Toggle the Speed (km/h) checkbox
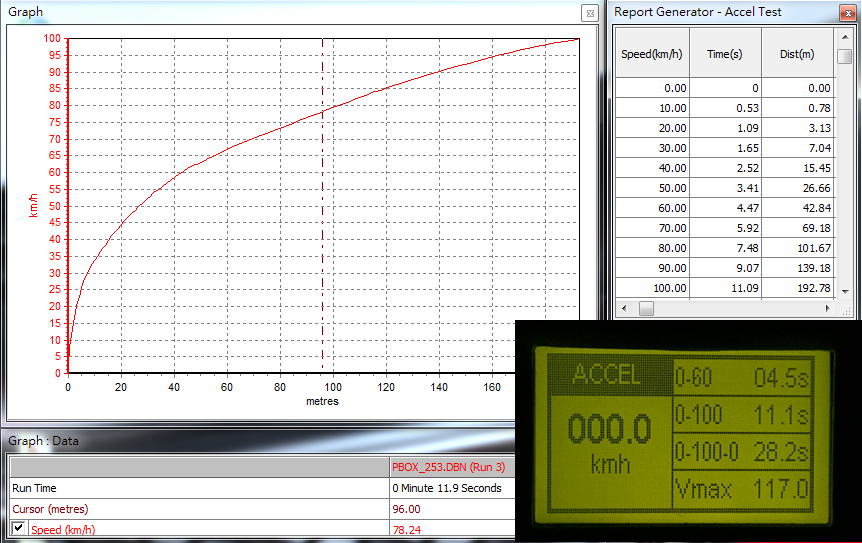 [x=18, y=528]
